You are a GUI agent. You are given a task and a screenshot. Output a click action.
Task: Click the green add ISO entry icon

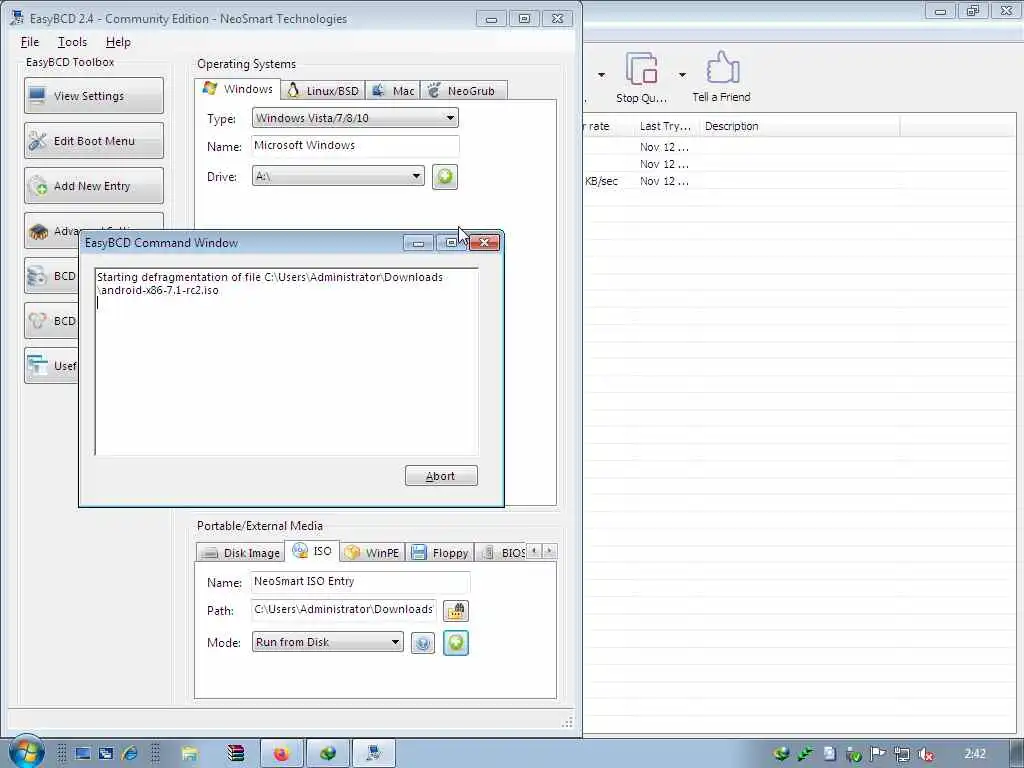(x=456, y=643)
